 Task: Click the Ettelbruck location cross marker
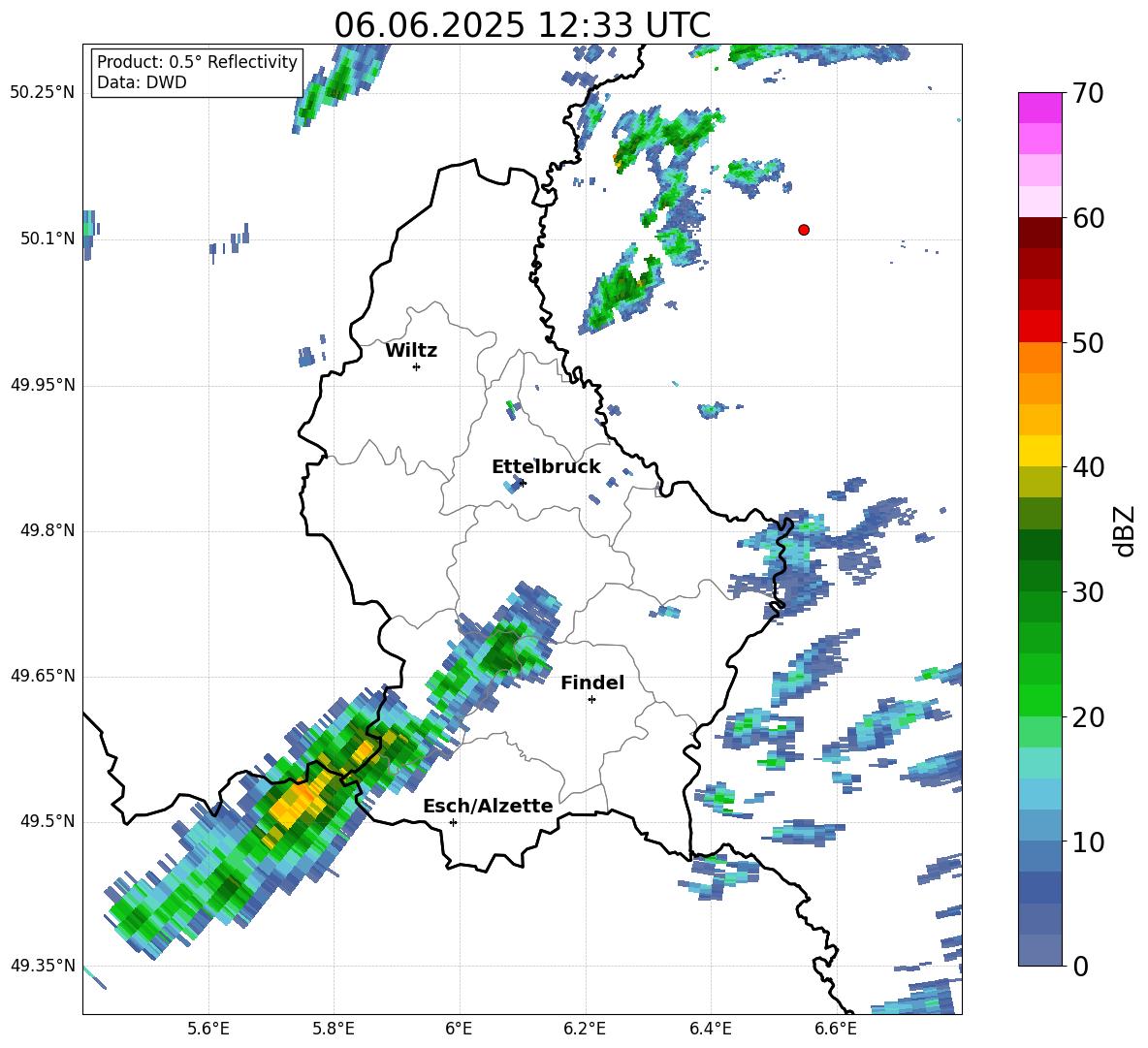coord(522,483)
